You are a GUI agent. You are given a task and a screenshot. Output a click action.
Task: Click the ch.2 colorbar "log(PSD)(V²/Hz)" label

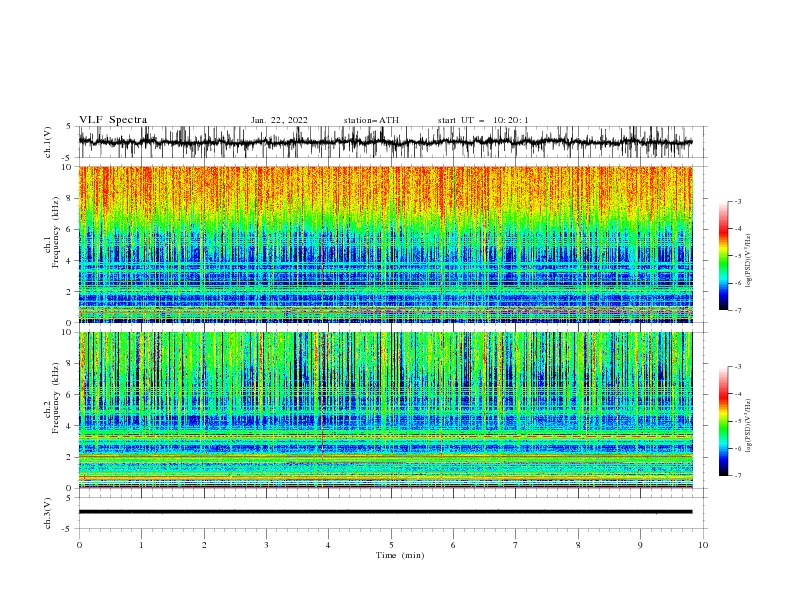click(x=749, y=426)
